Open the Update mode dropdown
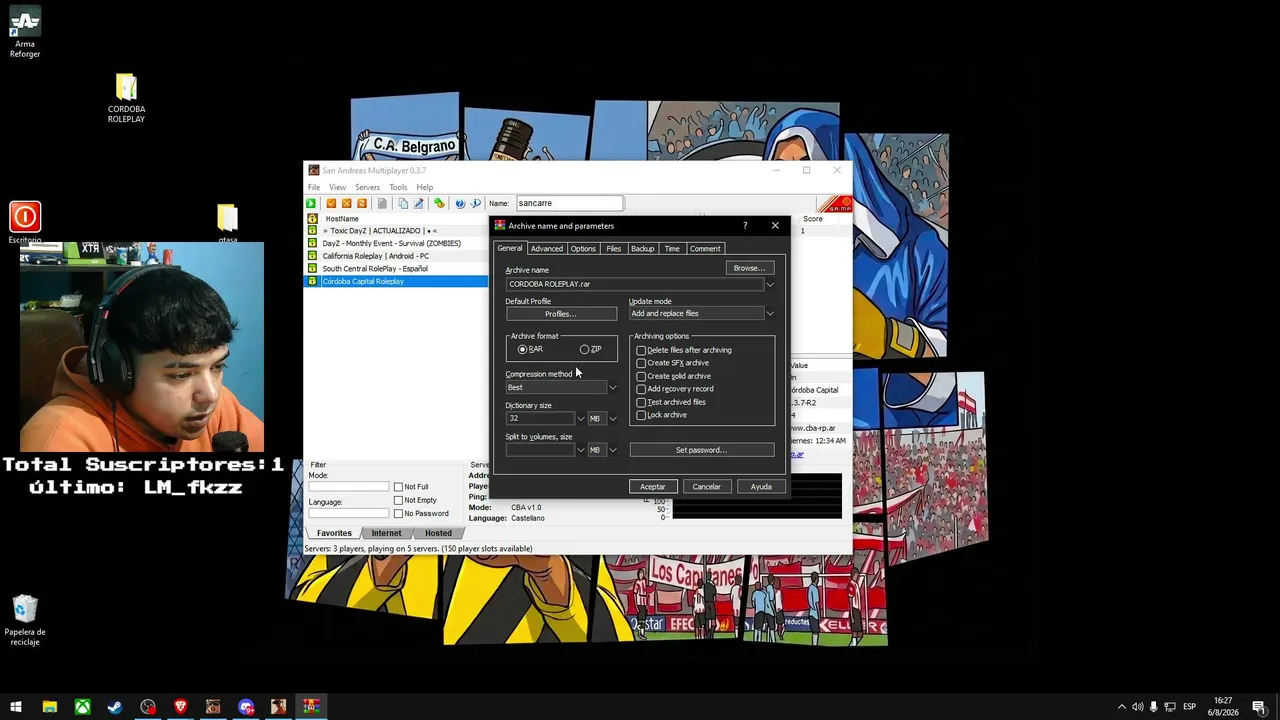 tap(770, 314)
